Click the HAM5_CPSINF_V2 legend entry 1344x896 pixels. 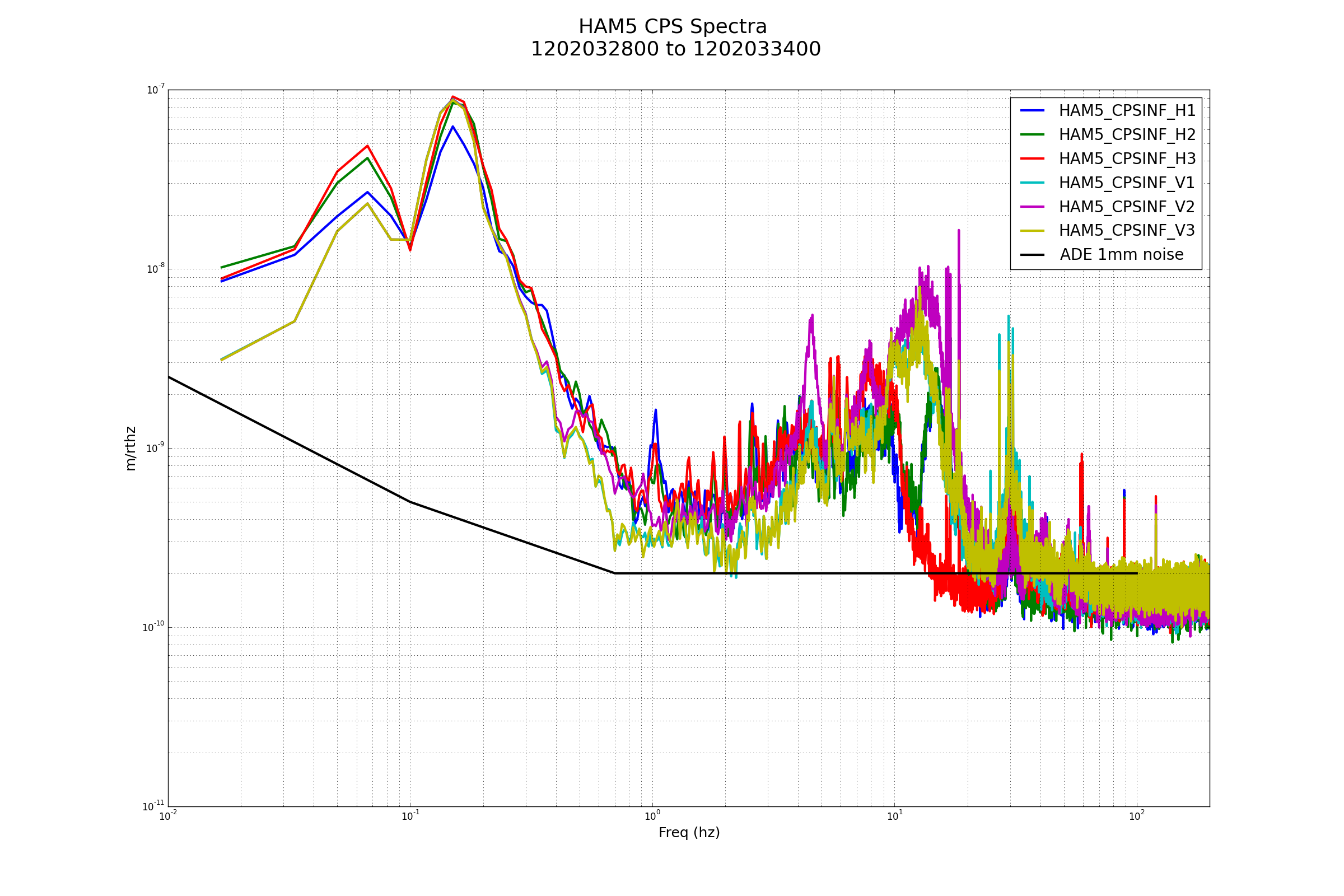point(1127,207)
